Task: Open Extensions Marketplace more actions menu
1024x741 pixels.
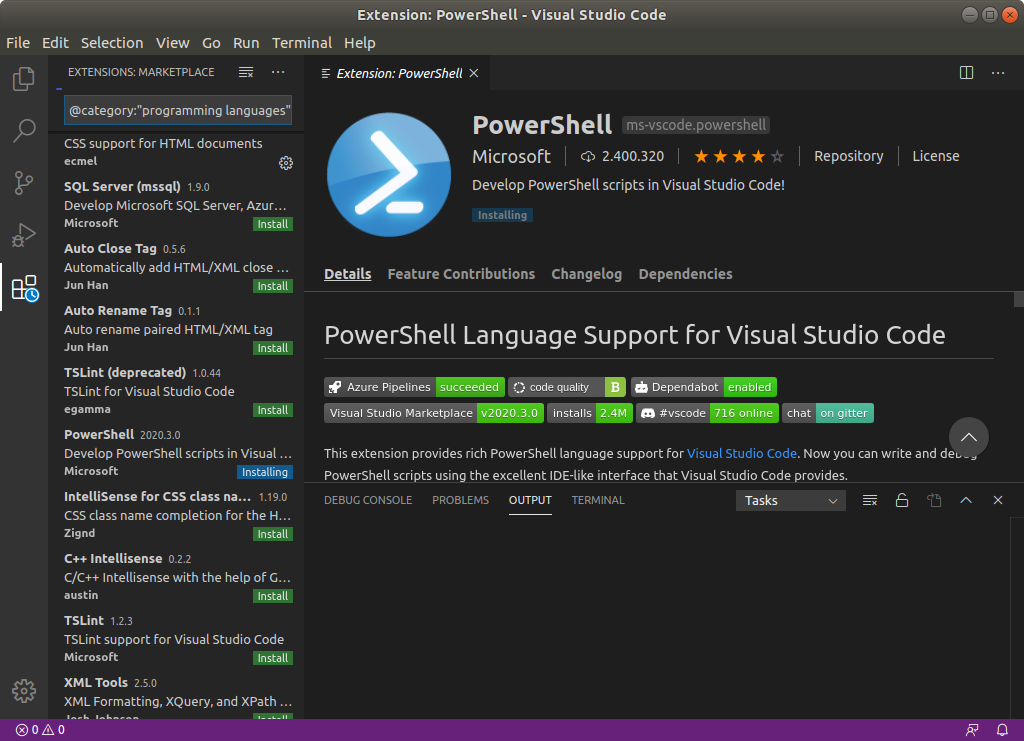Action: [278, 72]
